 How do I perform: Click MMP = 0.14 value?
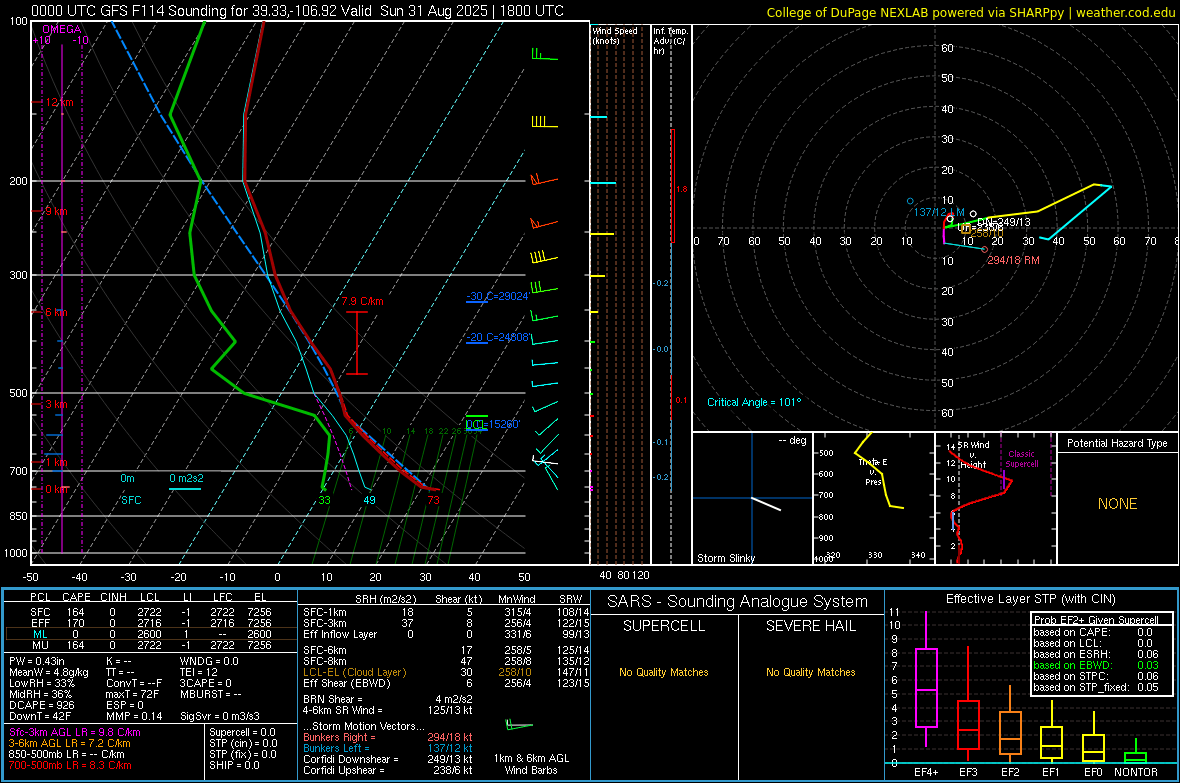click(x=134, y=716)
